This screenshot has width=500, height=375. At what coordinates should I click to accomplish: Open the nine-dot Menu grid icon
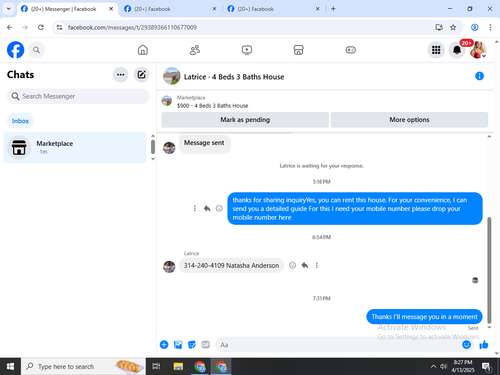tap(436, 50)
